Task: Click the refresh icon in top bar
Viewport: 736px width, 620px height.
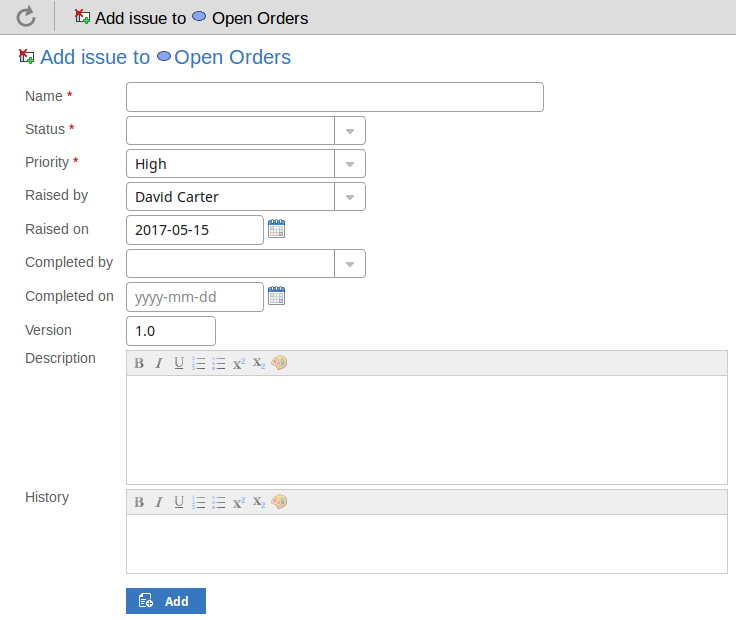Action: [x=26, y=16]
